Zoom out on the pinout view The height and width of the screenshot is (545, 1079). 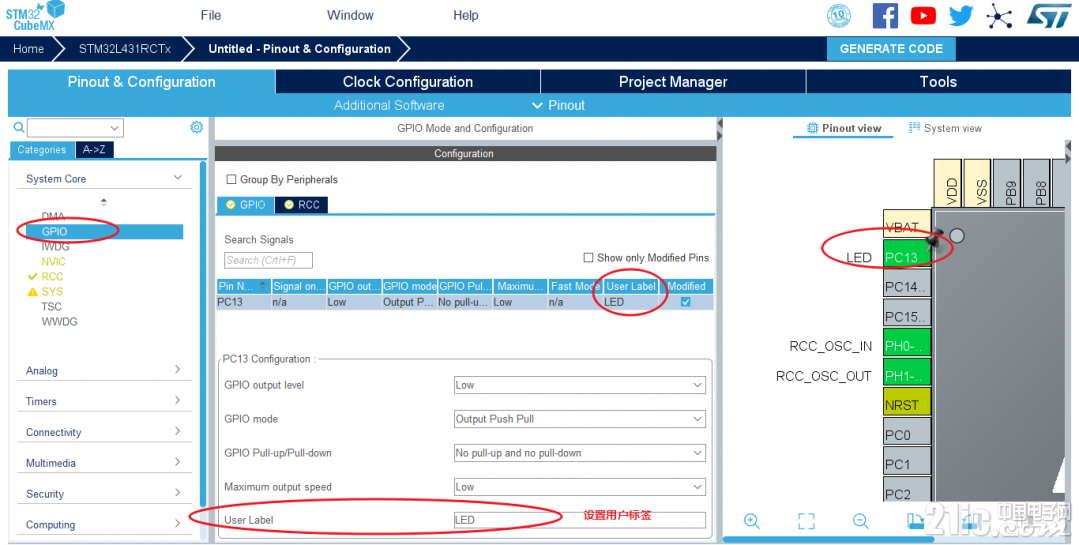click(860, 521)
